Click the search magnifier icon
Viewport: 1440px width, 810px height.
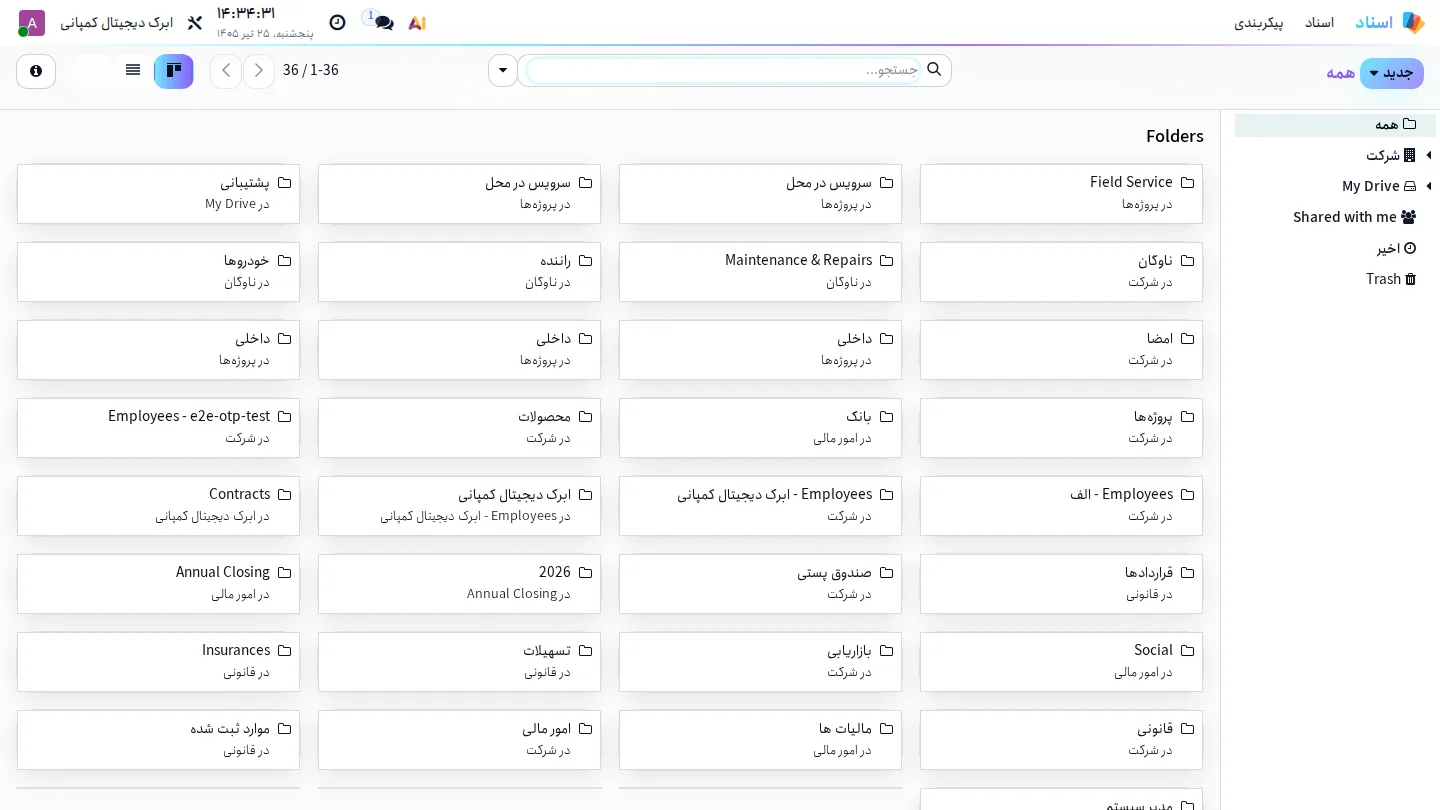coord(934,70)
